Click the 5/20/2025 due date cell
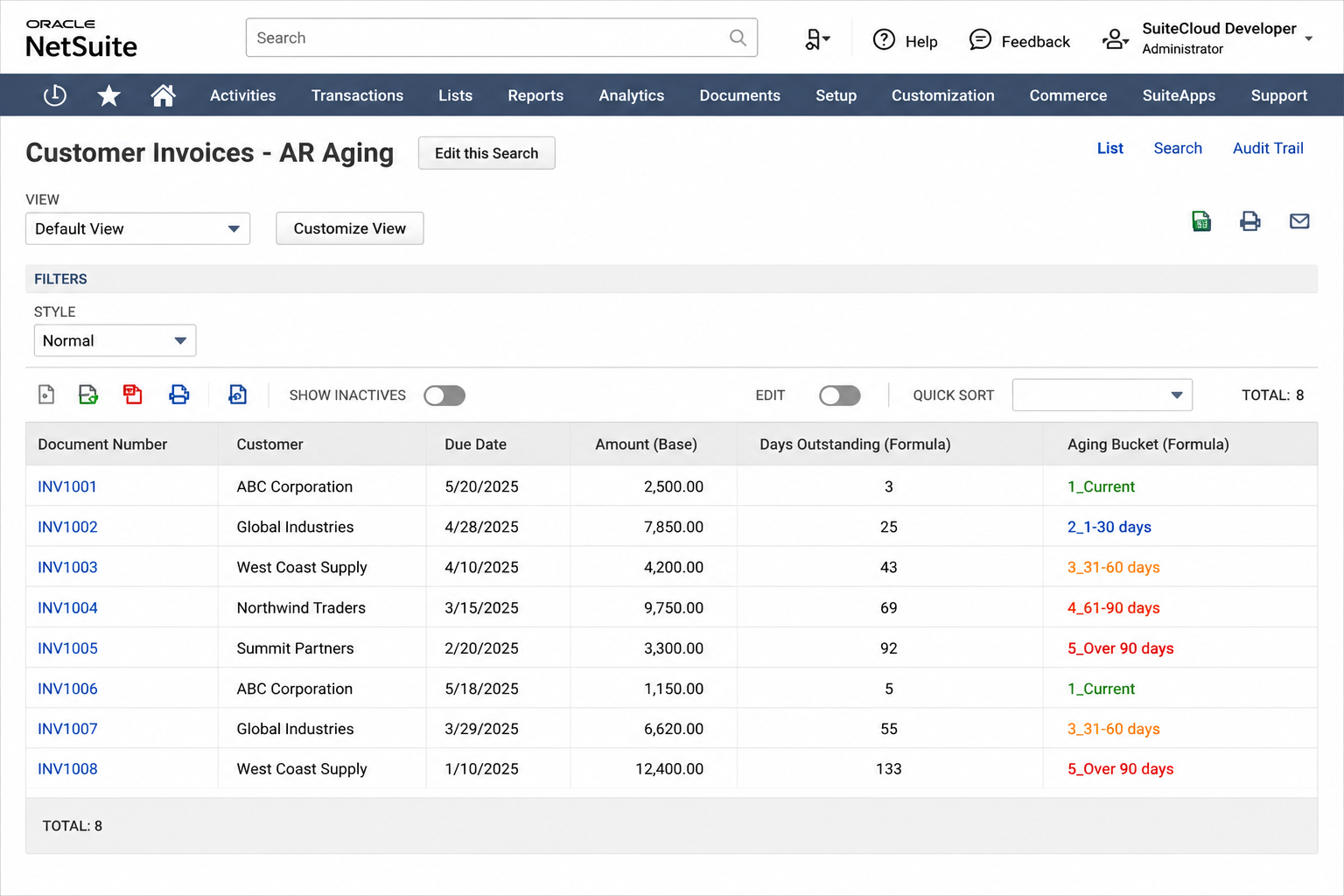The height and width of the screenshot is (896, 1344). pyautogui.click(x=481, y=486)
